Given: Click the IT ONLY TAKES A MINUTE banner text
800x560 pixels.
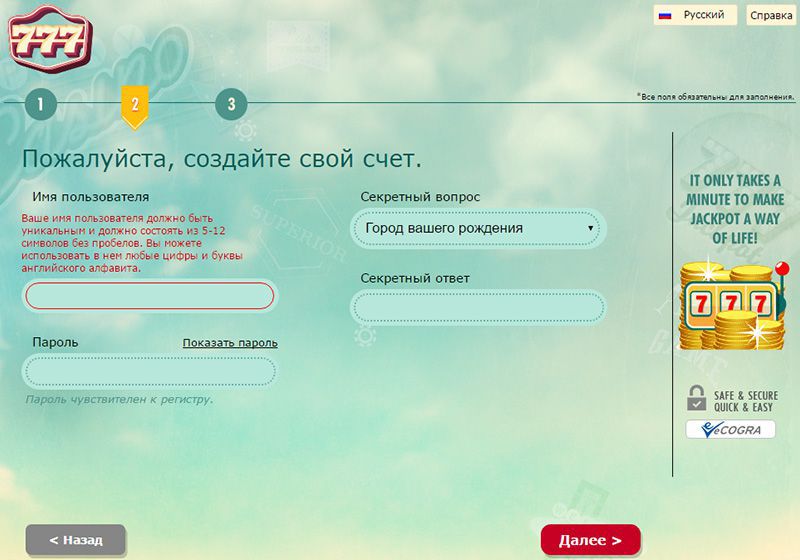Looking at the screenshot, I should click(x=734, y=209).
